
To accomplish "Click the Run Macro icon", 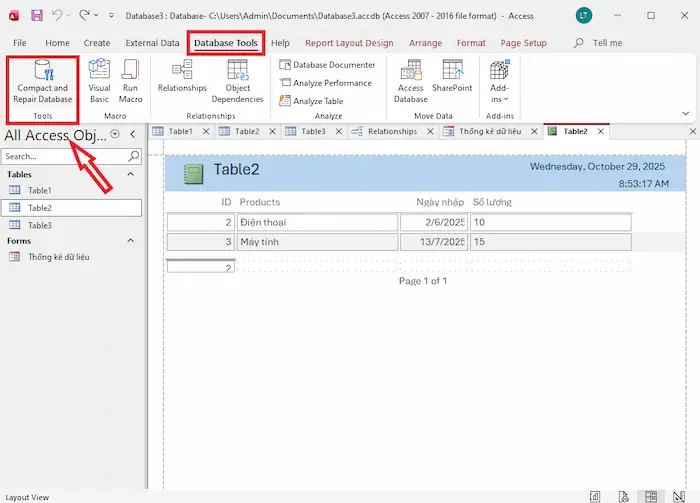I will coord(130,70).
